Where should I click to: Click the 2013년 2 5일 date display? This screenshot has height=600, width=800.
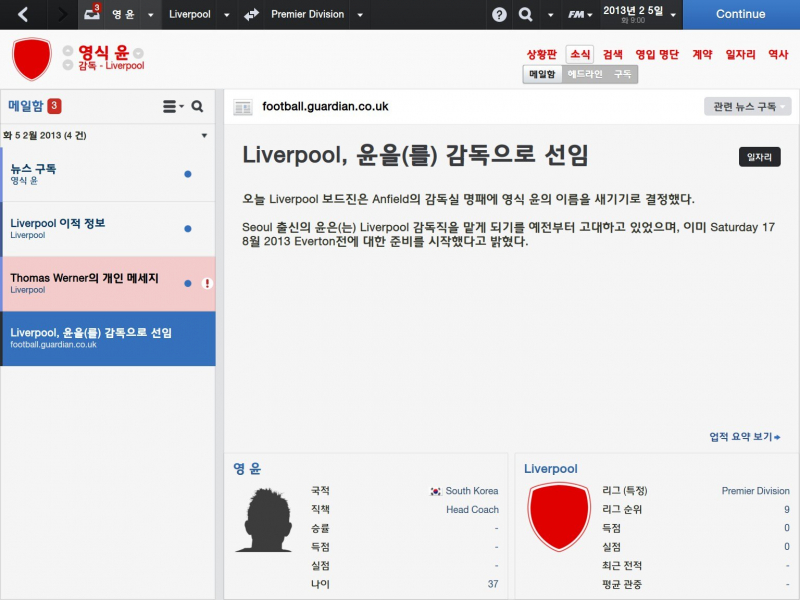[x=633, y=11]
